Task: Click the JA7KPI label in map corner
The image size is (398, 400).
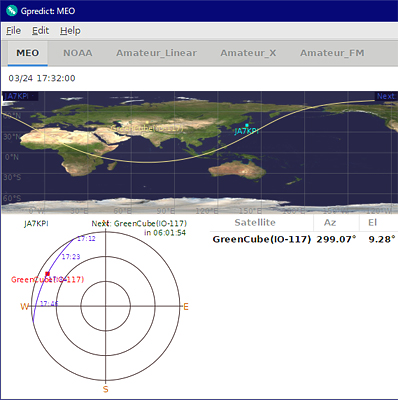Action: click(16, 96)
